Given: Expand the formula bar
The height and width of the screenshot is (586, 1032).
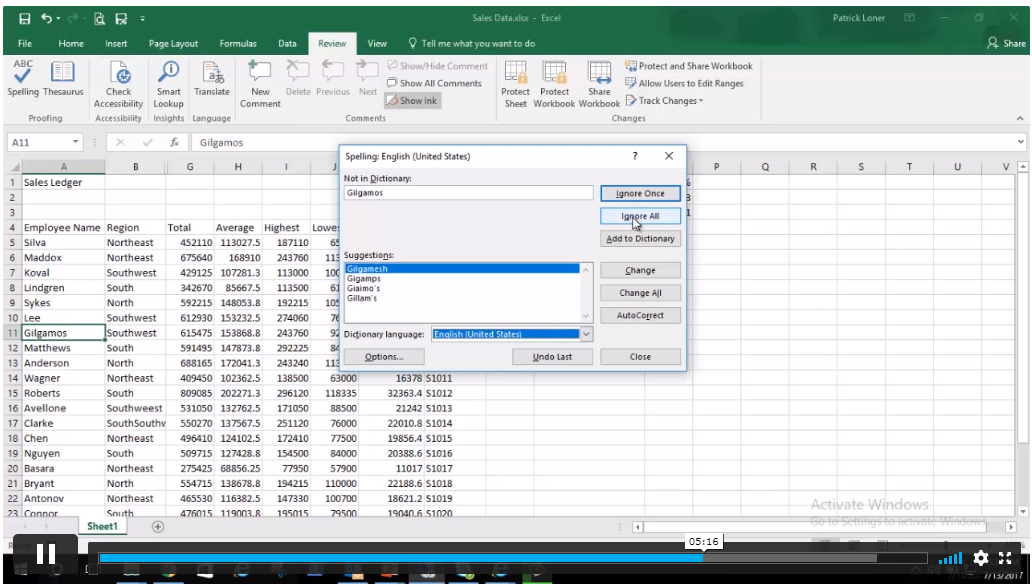Looking at the screenshot, I should coord(1020,142).
